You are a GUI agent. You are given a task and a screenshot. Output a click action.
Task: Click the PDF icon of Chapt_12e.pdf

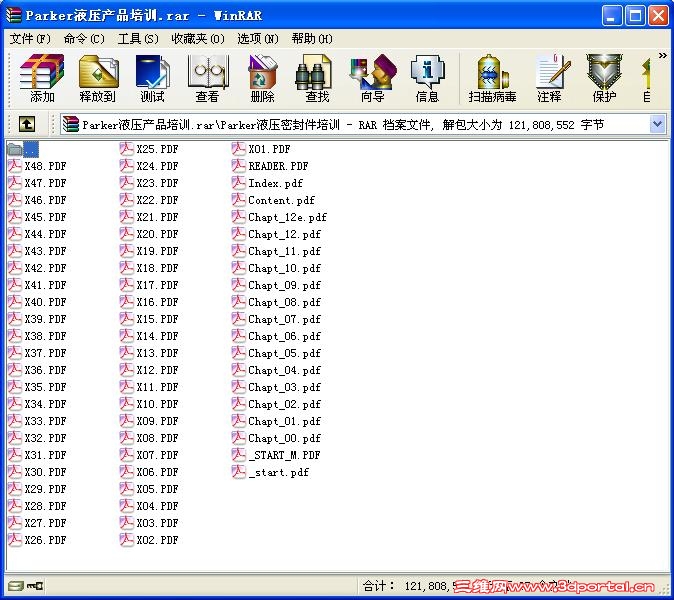click(239, 217)
